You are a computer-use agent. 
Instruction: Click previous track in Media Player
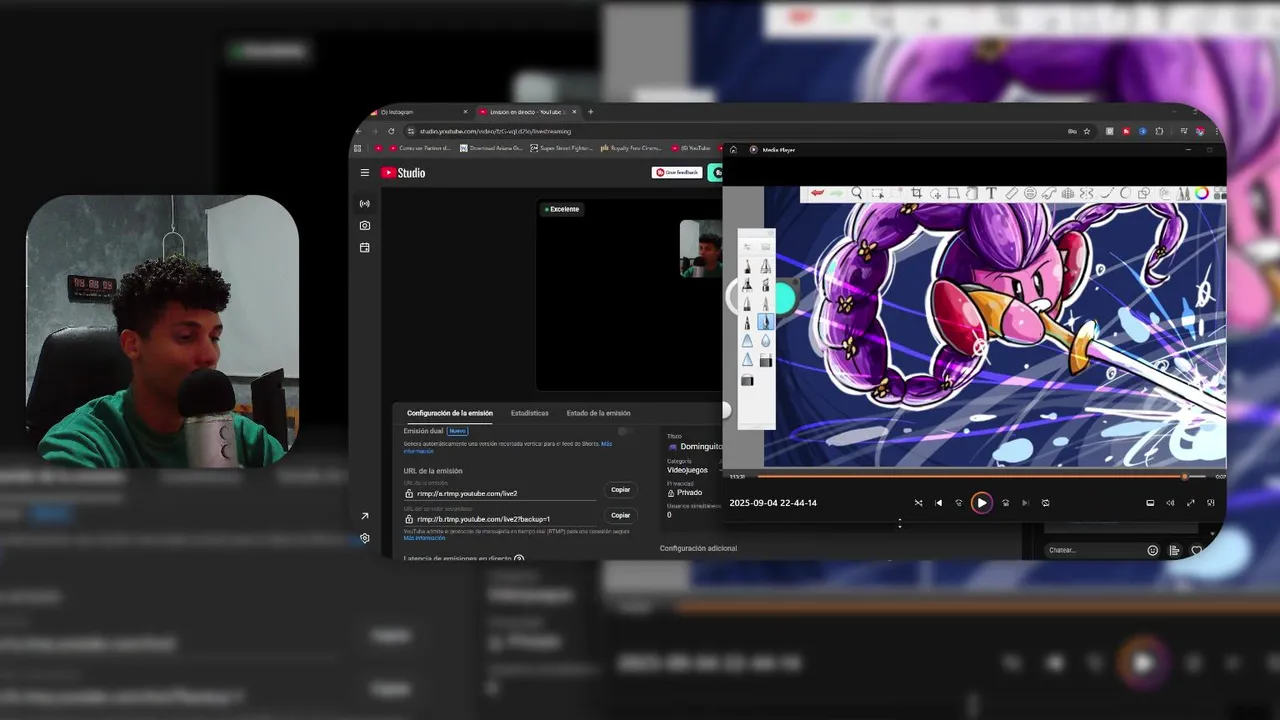click(x=938, y=503)
